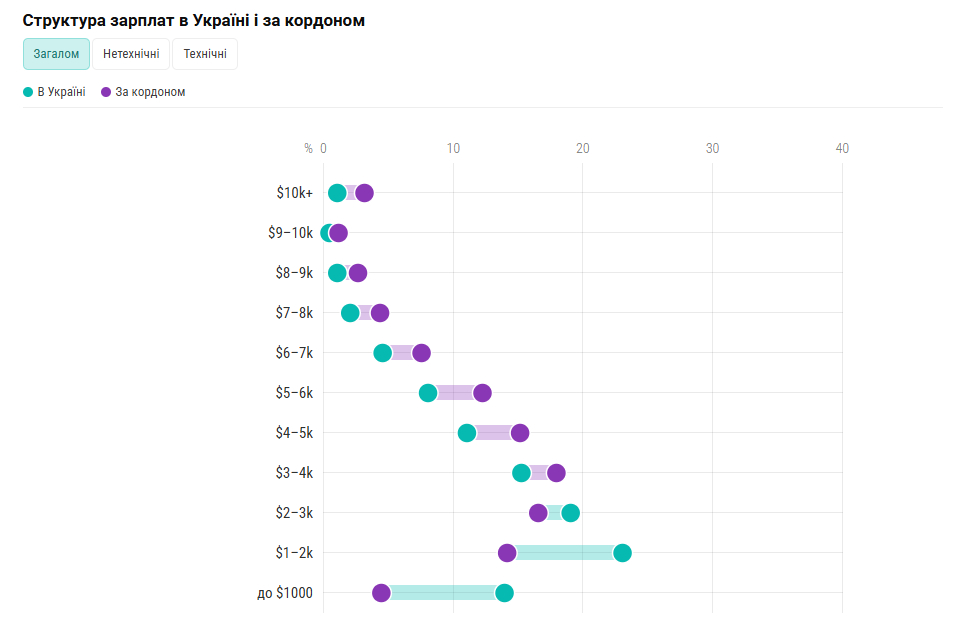This screenshot has width=960, height=643.
Task: Select the Технічні tab
Action: (x=205, y=54)
